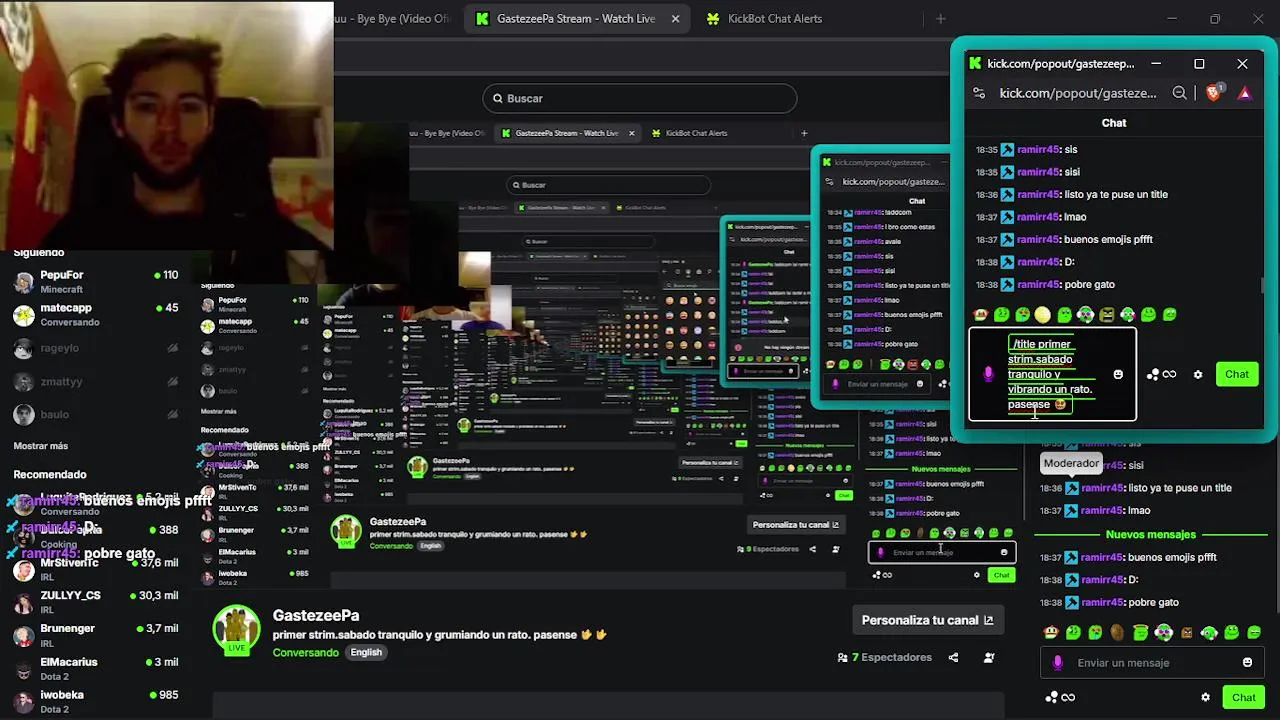Image resolution: width=1280 pixels, height=720 pixels.
Task: Click ramirr45 username beside 'pobre gato' in popout
Action: click(x=1038, y=285)
